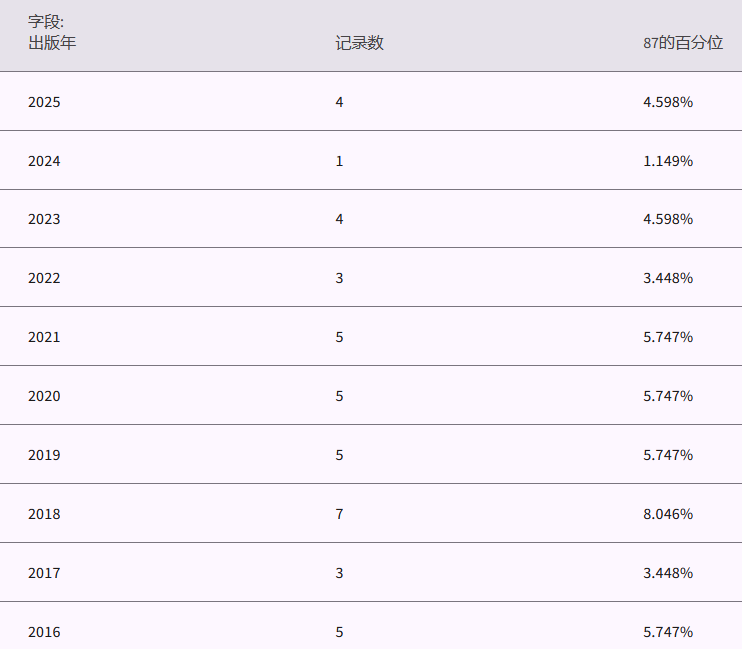Click the 3.448% percentage in the 2022 row
Screen dimensions: 742x649
pos(668,278)
